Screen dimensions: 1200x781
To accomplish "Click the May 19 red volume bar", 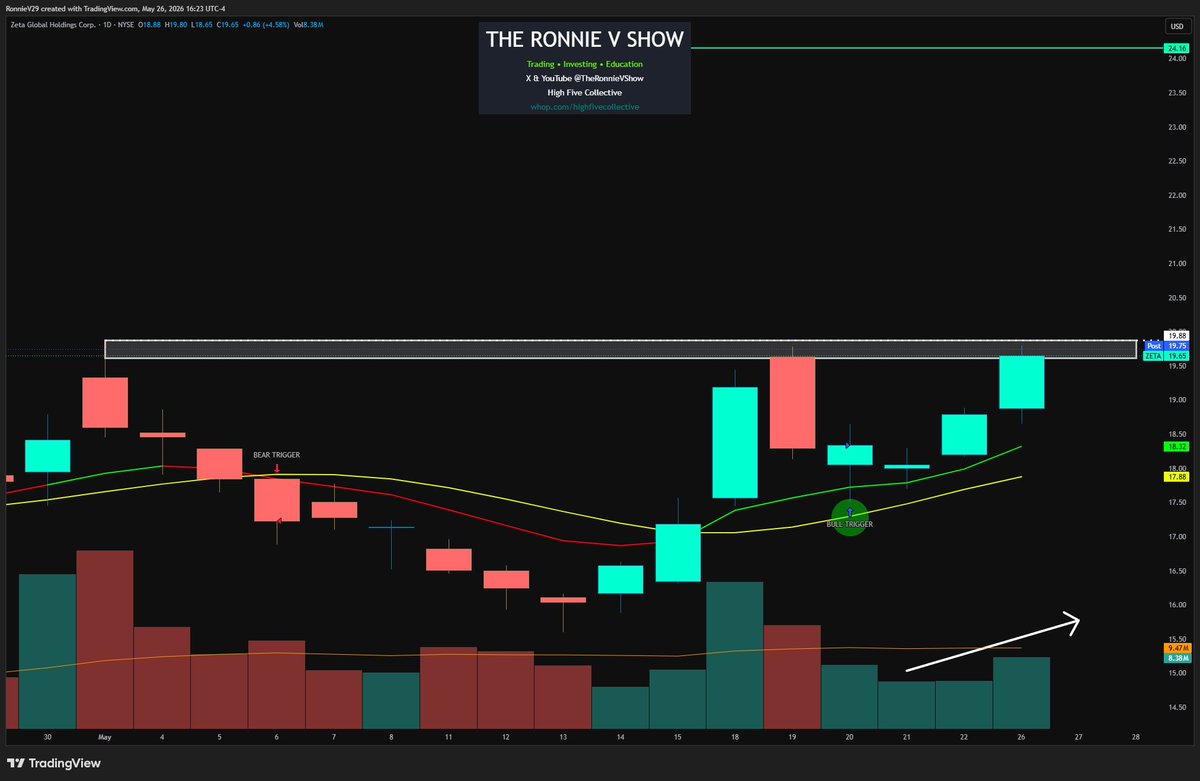I will [x=792, y=677].
